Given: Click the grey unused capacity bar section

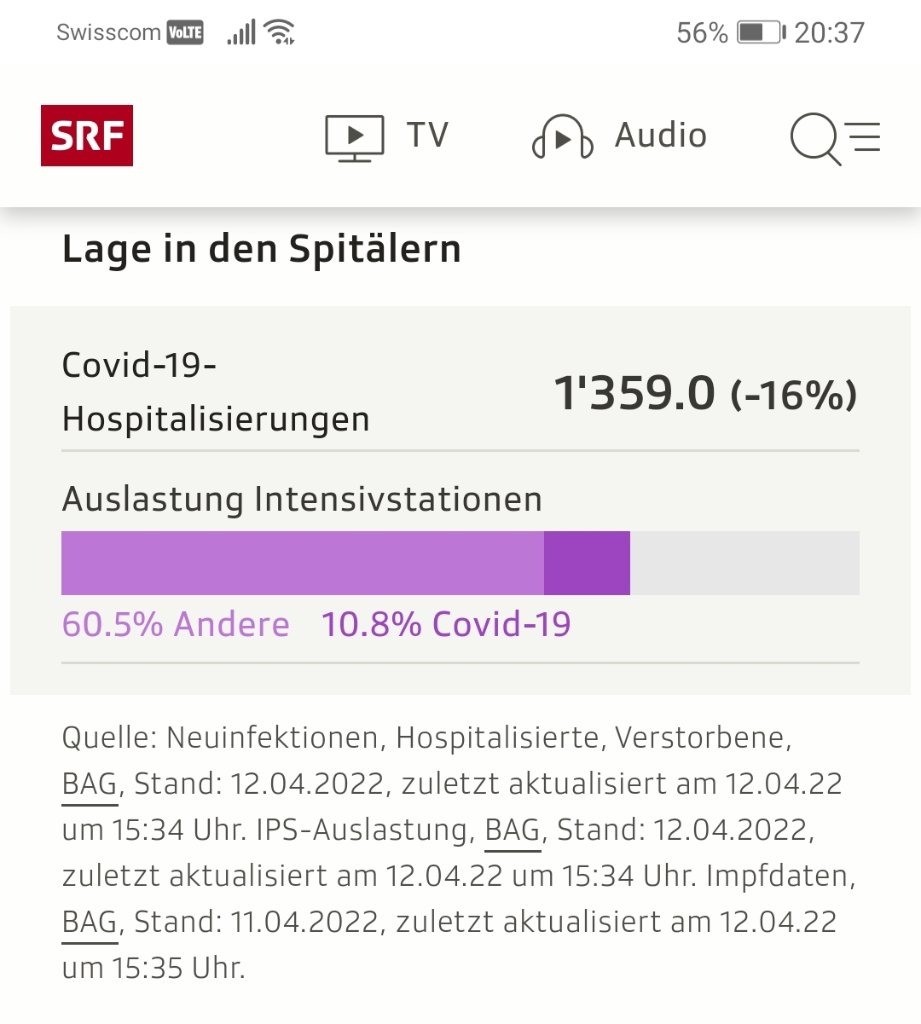Looking at the screenshot, I should tap(744, 563).
